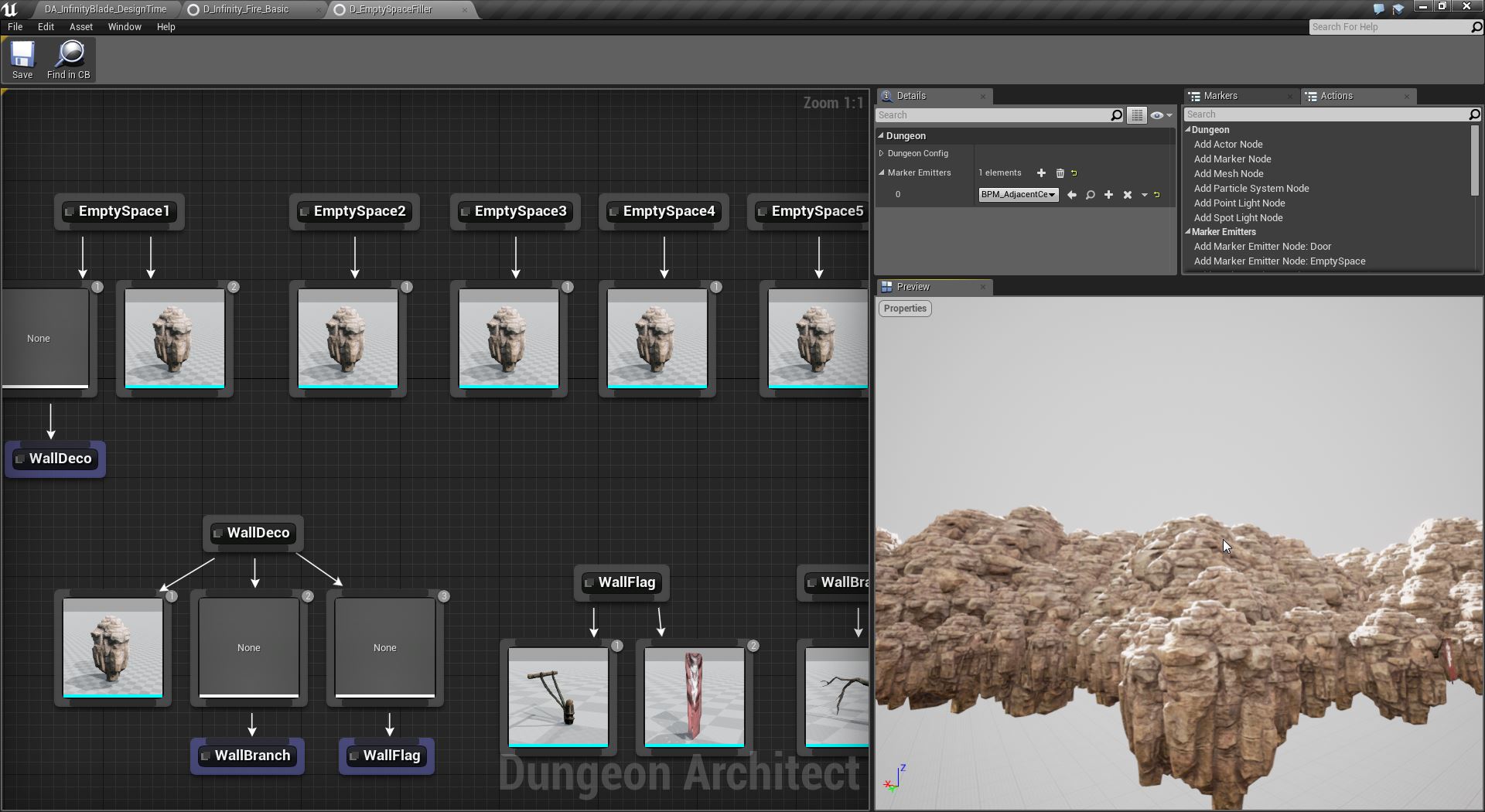
Task: Click the EmptySpace3 node pin square
Action: point(466,212)
